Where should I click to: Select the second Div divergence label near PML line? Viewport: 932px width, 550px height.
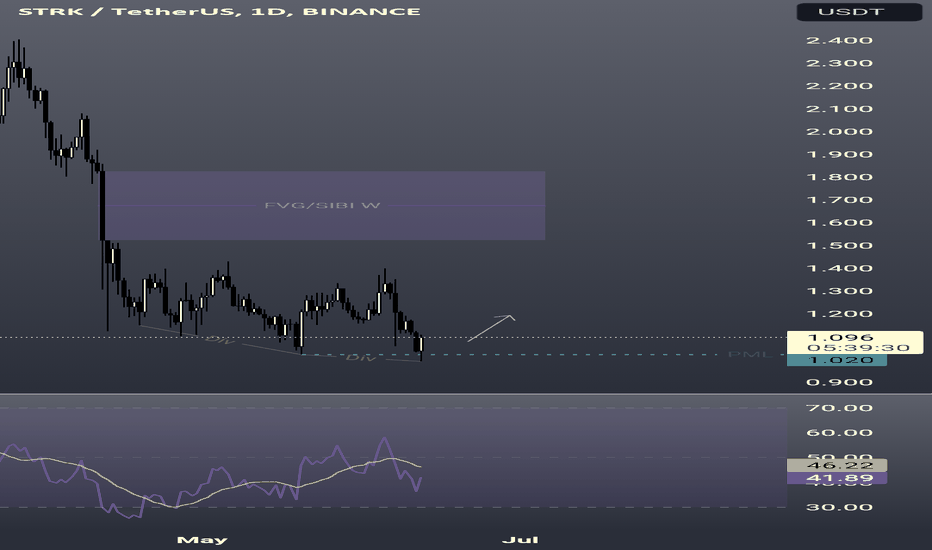click(361, 357)
